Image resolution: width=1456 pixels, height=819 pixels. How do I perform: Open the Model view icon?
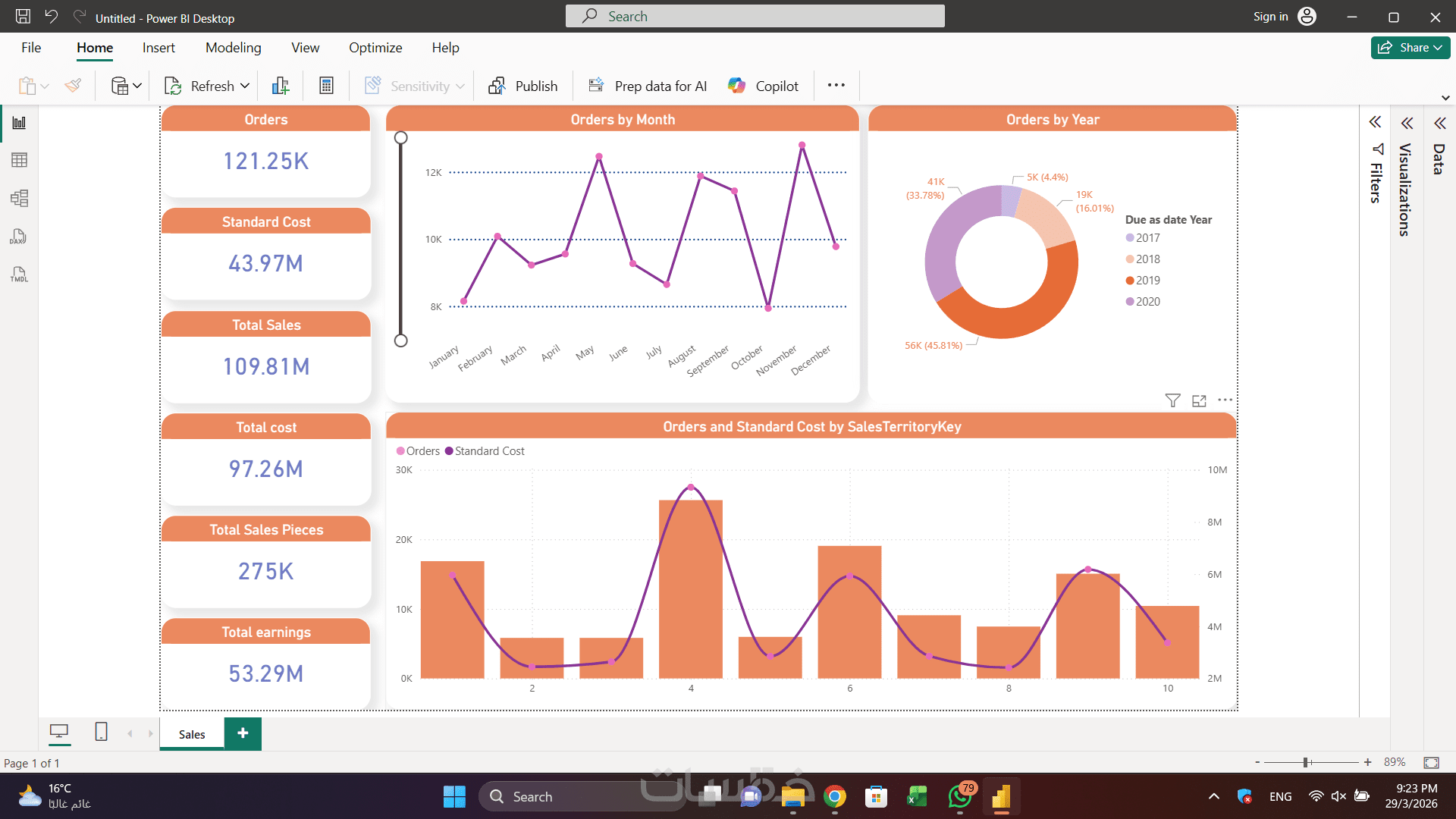(x=19, y=199)
